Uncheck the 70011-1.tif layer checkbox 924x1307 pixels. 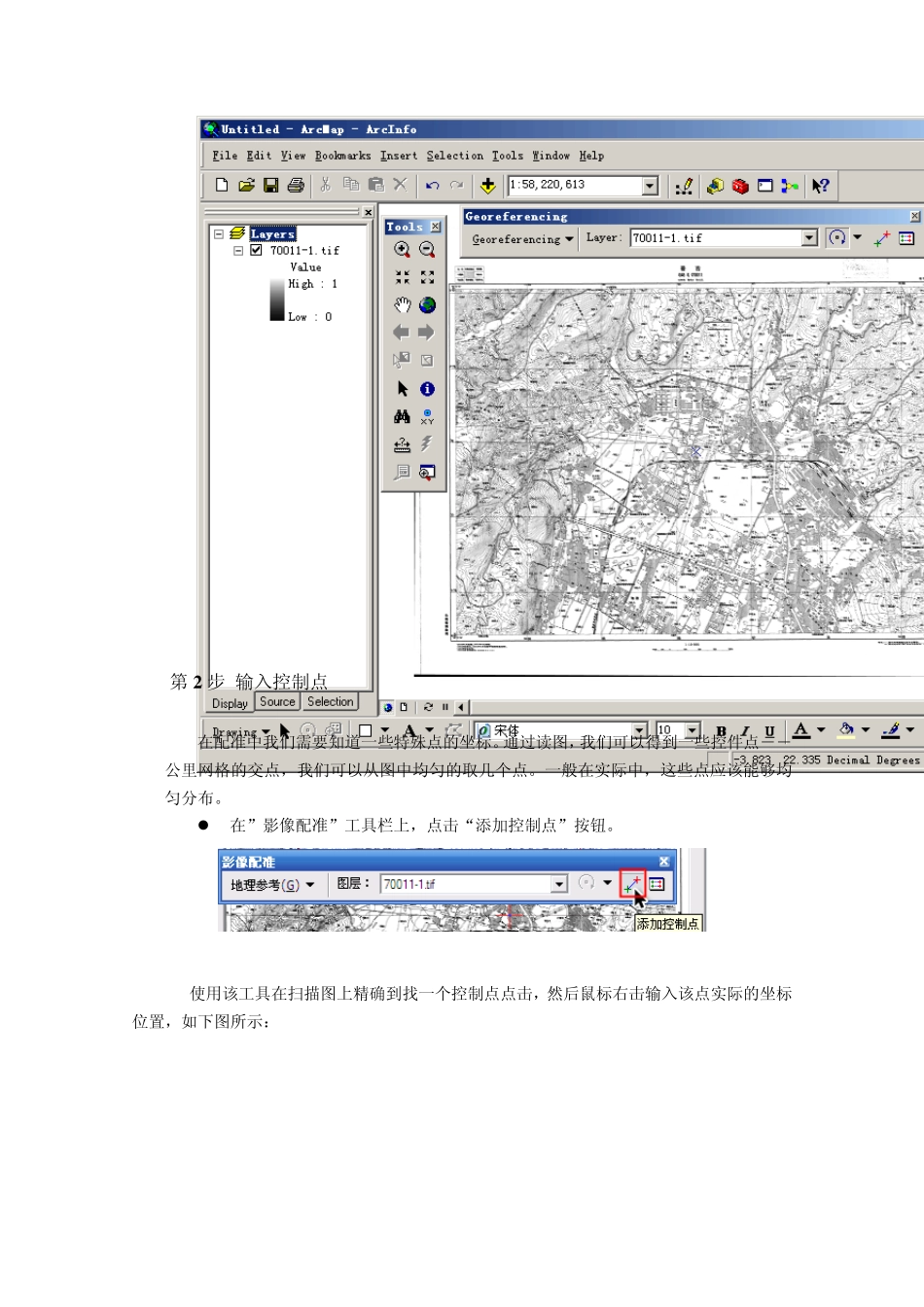(256, 250)
